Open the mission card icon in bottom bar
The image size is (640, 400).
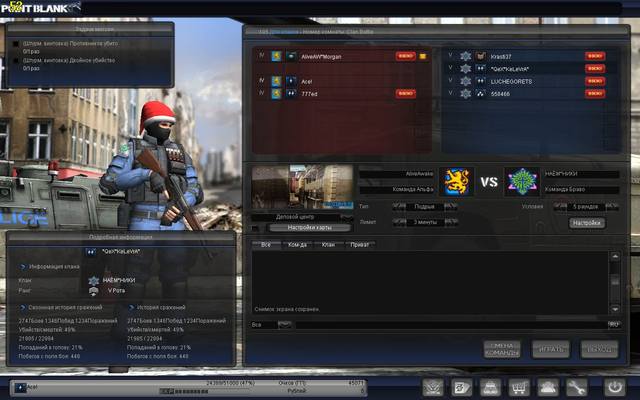click(461, 387)
